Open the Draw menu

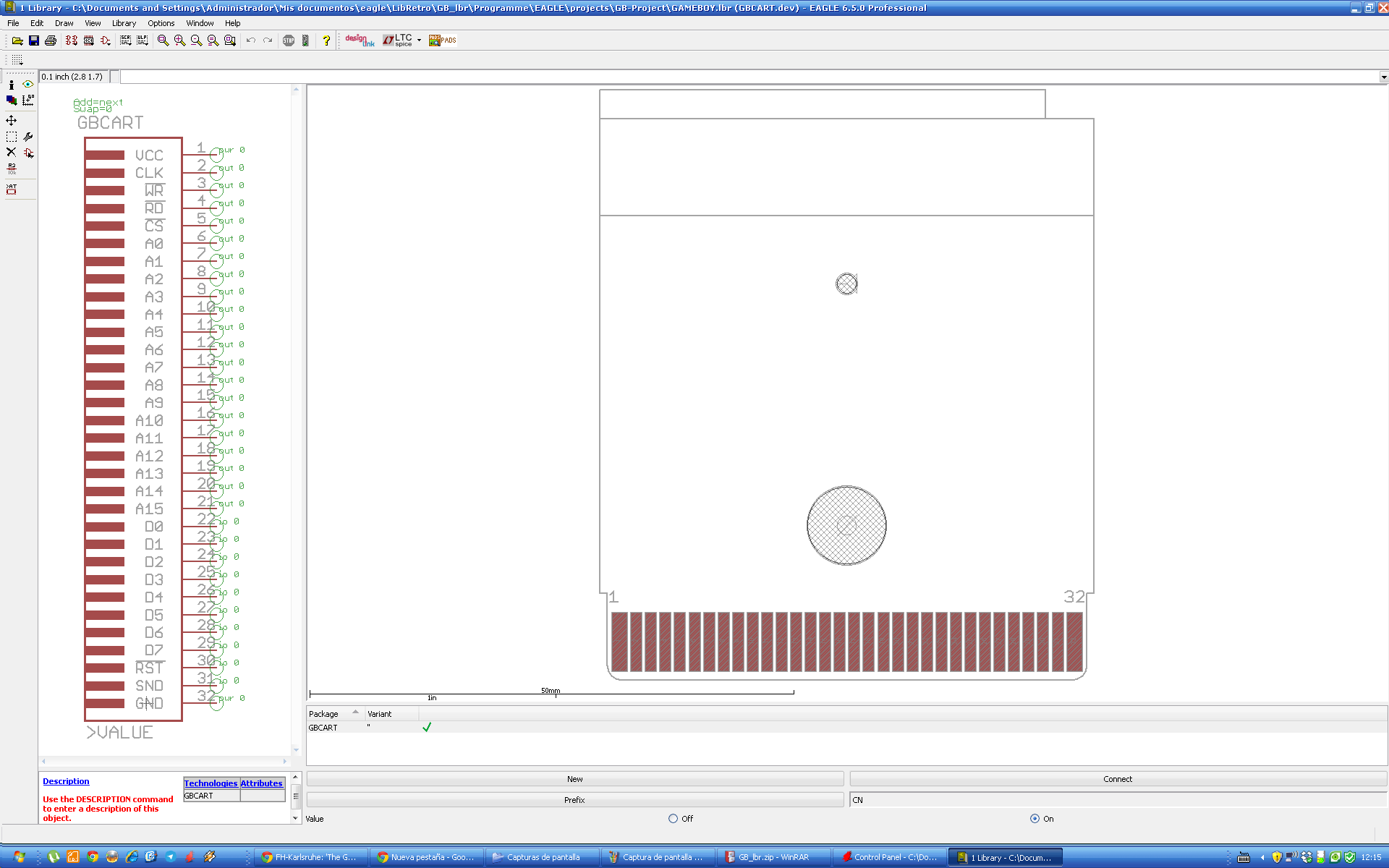[64, 23]
